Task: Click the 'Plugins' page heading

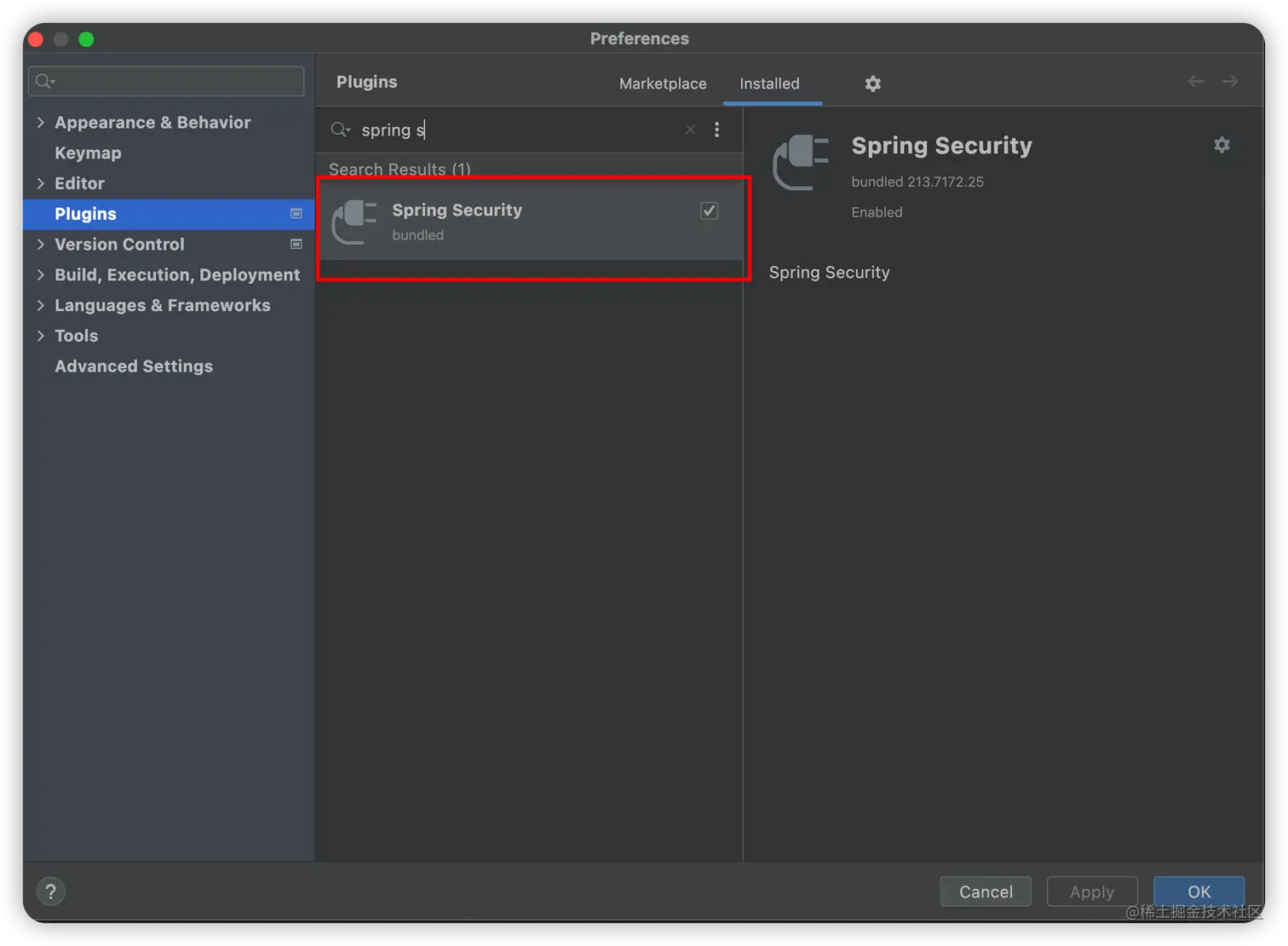Action: tap(366, 82)
